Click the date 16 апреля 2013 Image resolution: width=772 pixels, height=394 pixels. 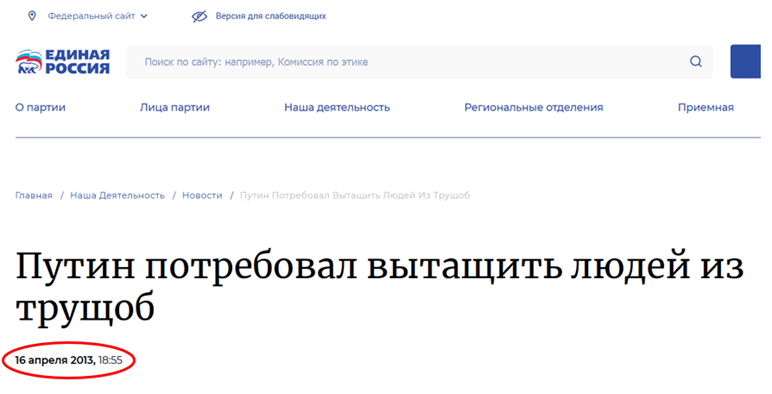[x=56, y=360]
